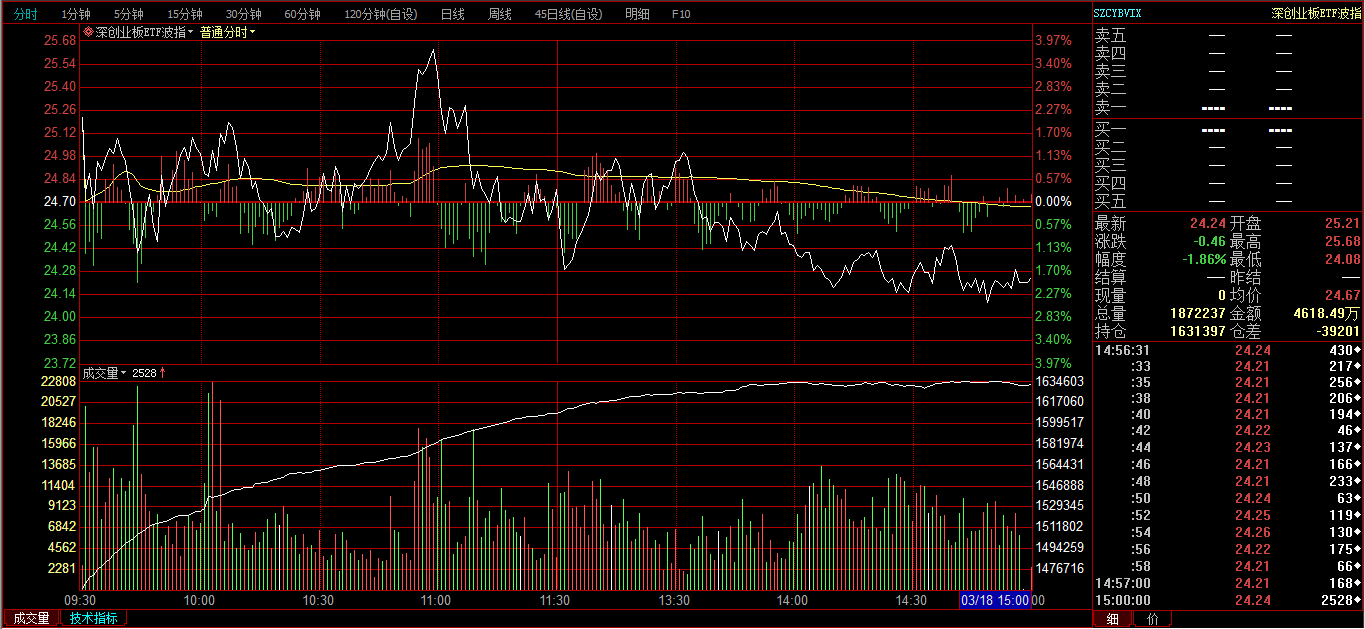Select the 5分钟 period tab
Image resolution: width=1365 pixels, height=629 pixels.
(128, 14)
